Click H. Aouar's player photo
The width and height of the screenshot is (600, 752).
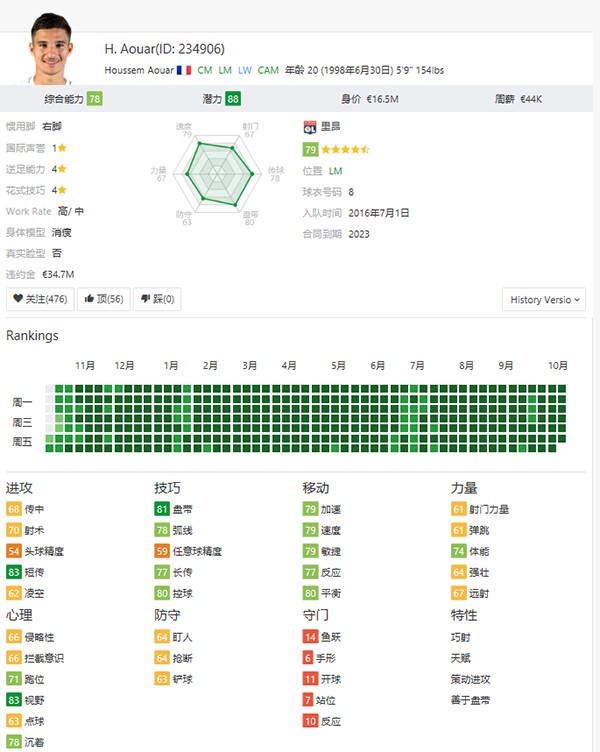[51, 48]
